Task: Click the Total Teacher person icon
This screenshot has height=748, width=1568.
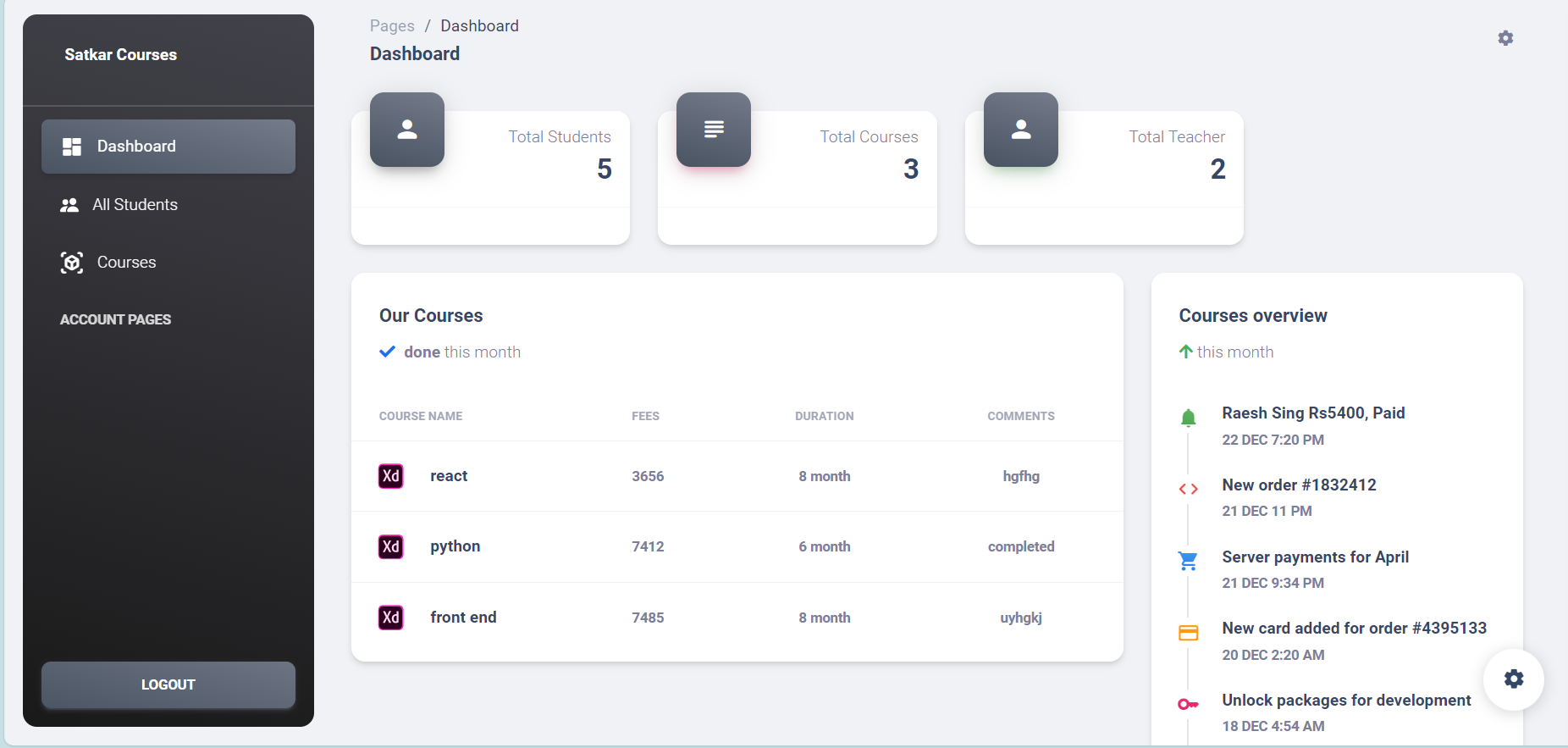Action: coord(1021,130)
